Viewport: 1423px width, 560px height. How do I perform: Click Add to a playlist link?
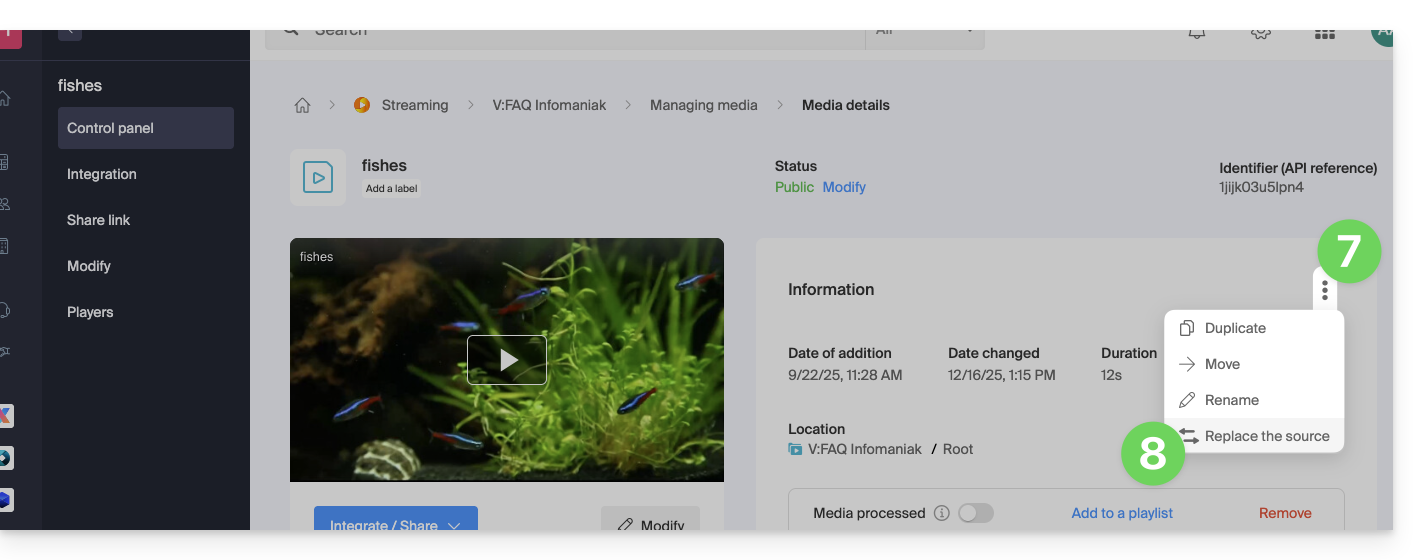(1122, 513)
